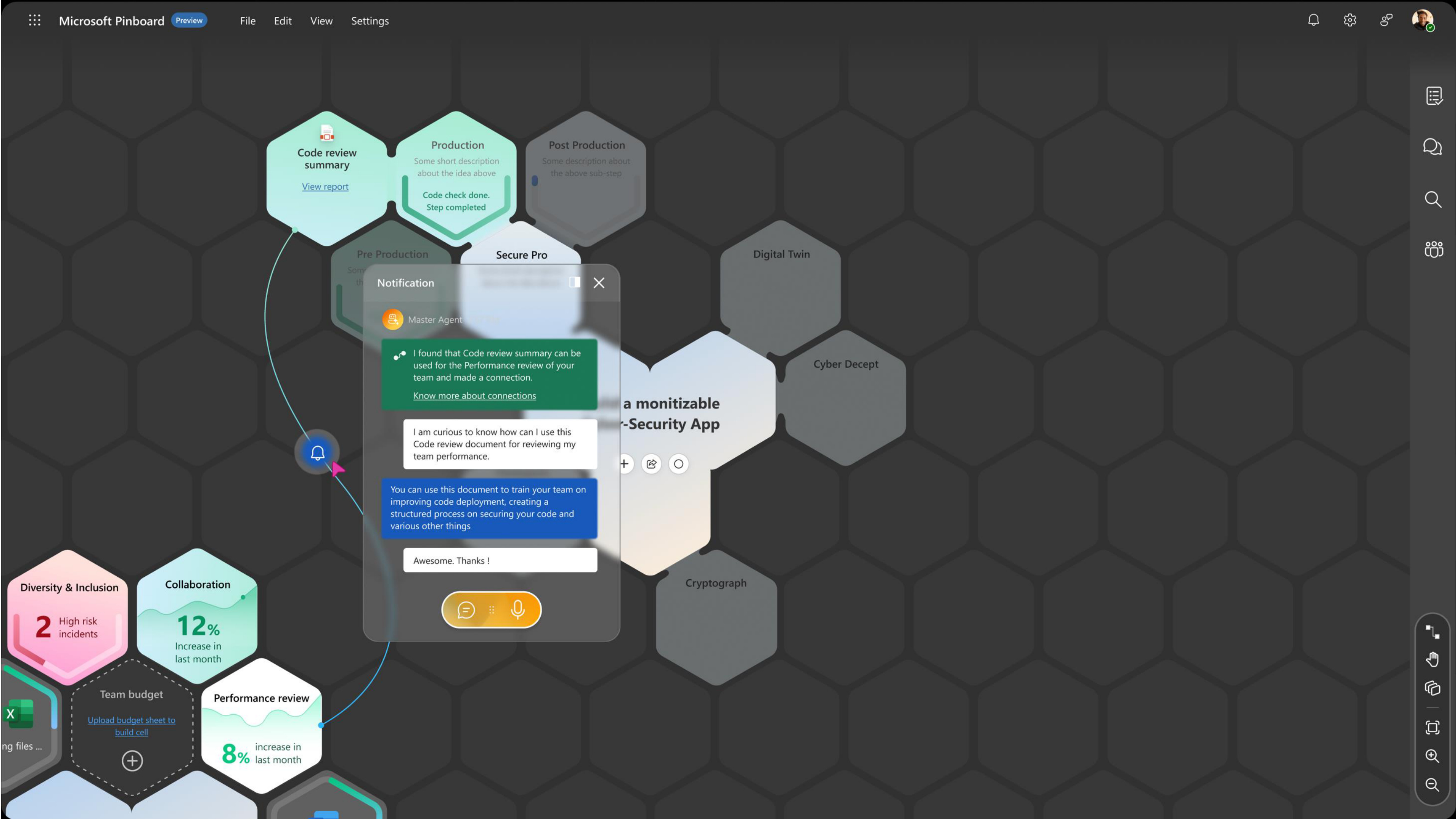Click Know more about connections link
This screenshot has height=819, width=1456.
[x=474, y=395]
